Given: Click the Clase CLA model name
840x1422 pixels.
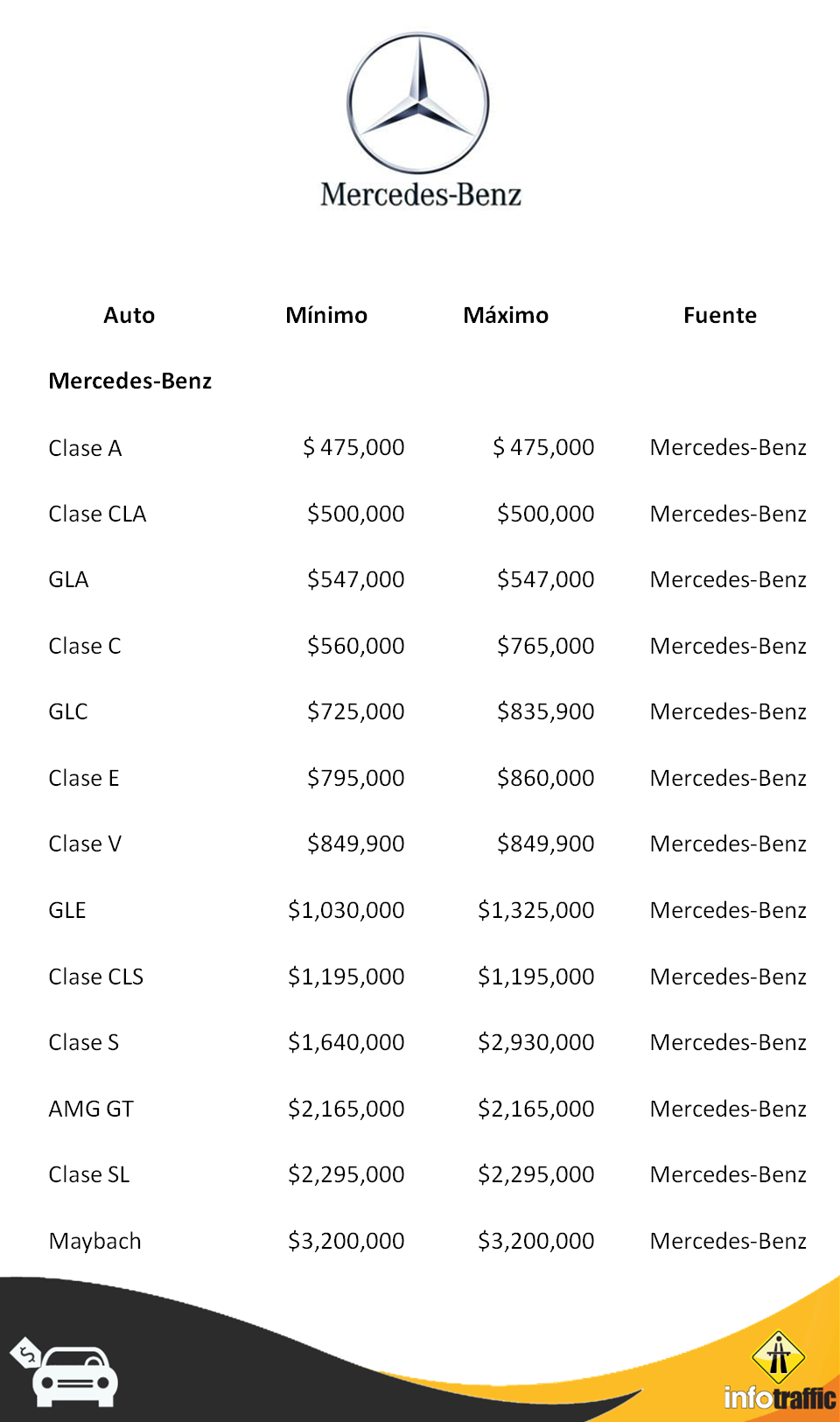Looking at the screenshot, I should 97,514.
